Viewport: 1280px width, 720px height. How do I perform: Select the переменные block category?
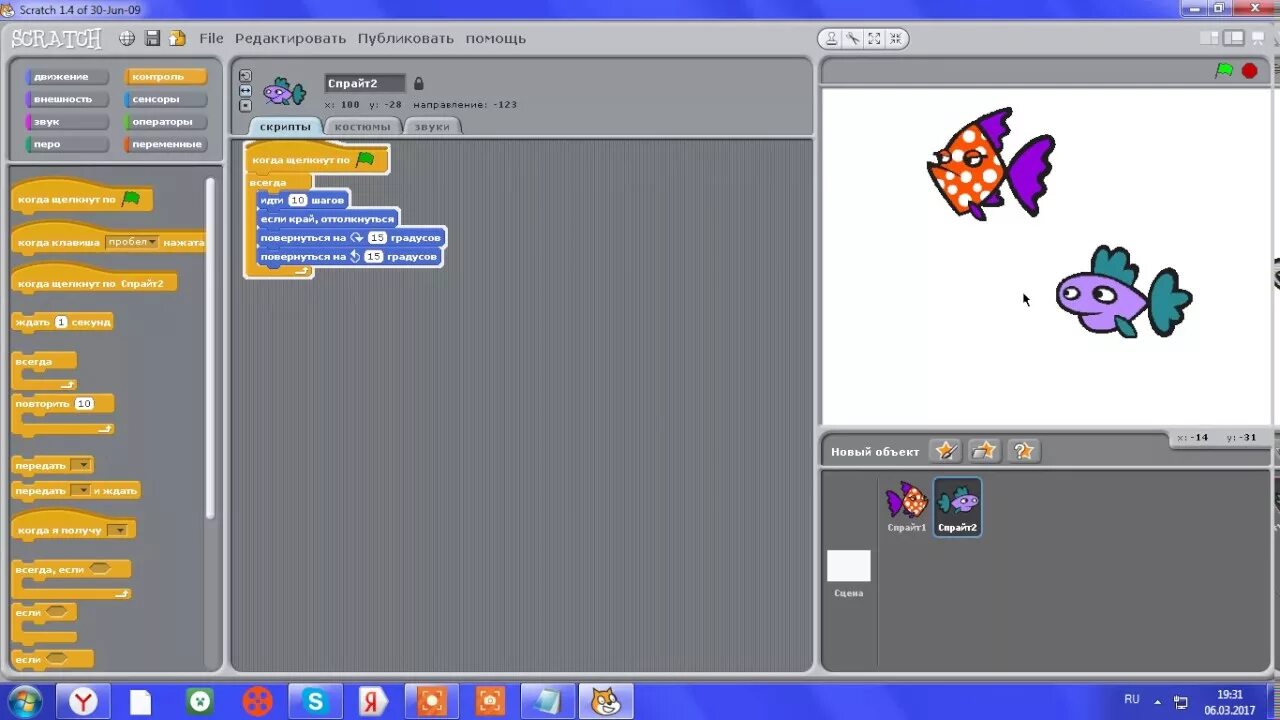165,144
